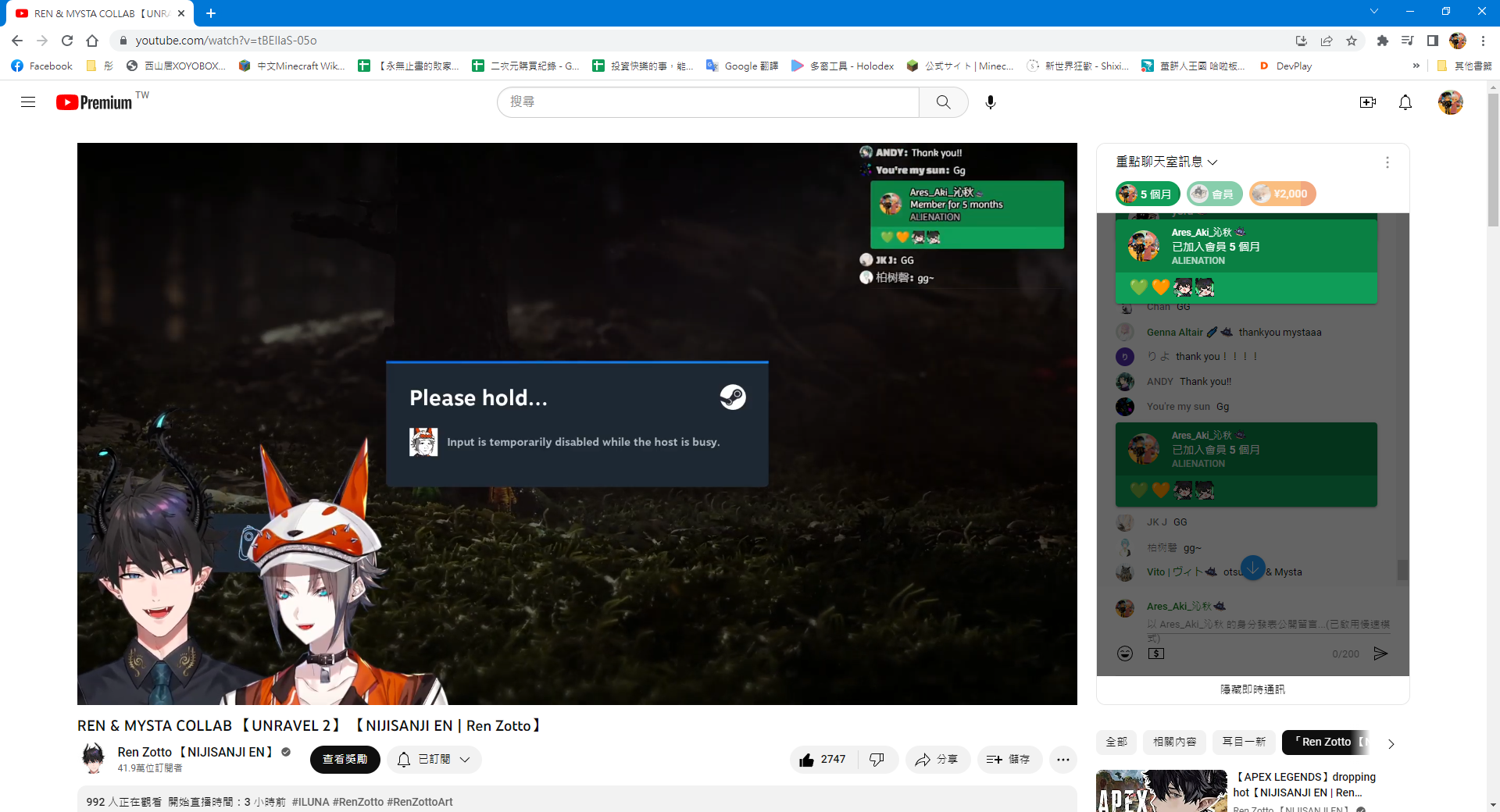Open notifications bell in header
This screenshot has height=812, width=1500.
[x=1405, y=102]
